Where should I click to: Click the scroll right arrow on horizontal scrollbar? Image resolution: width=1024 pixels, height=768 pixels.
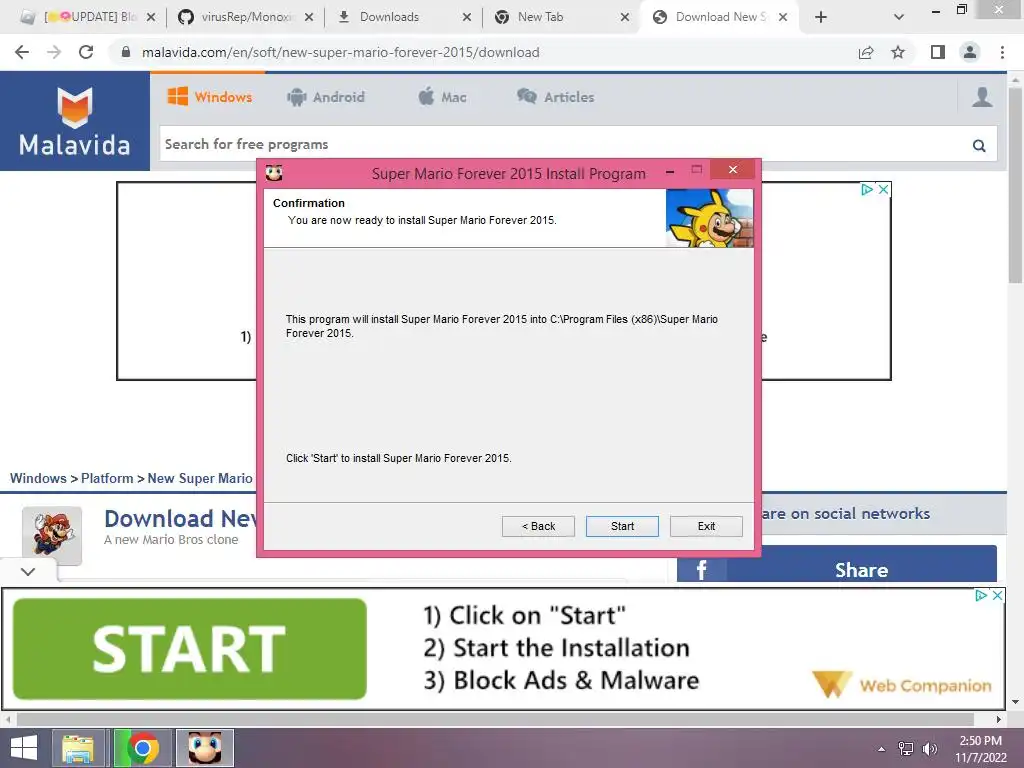pos(999,719)
